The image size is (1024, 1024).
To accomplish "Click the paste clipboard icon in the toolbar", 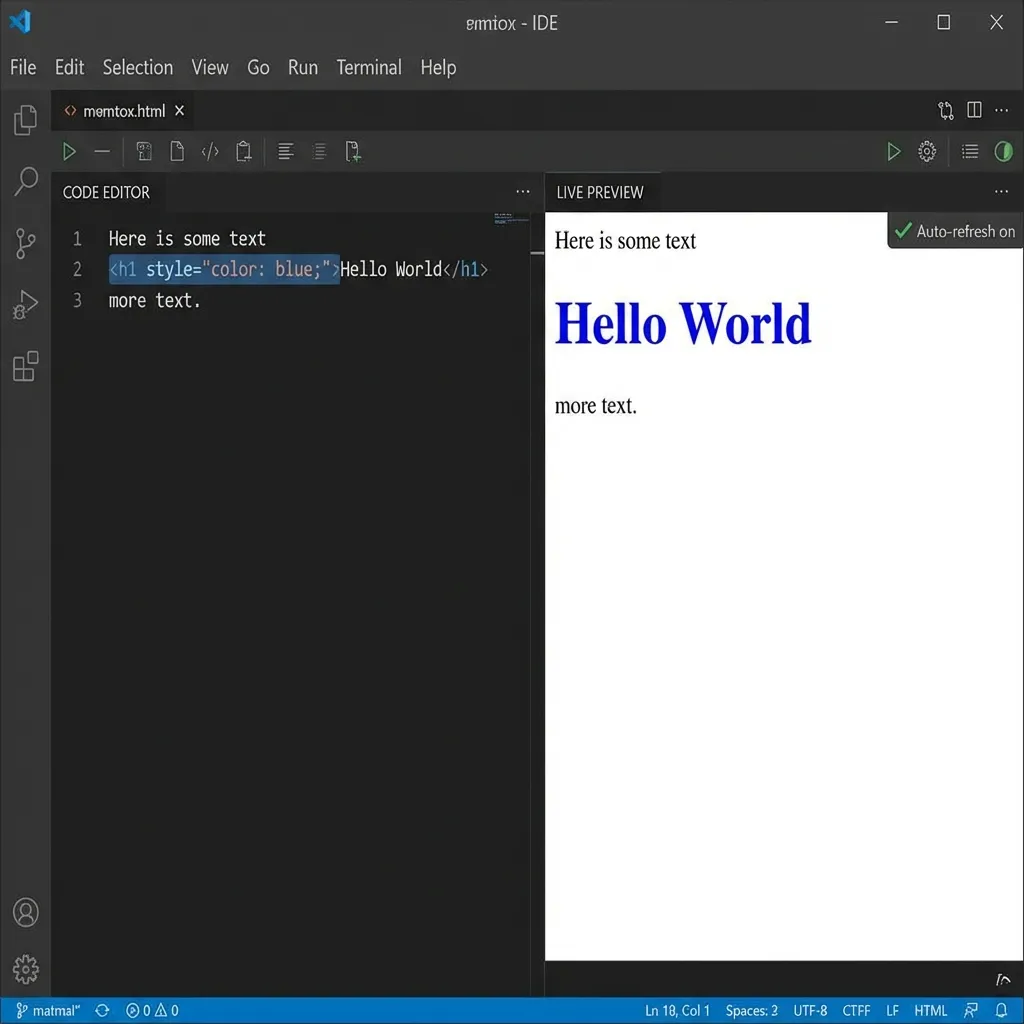I will tap(243, 151).
